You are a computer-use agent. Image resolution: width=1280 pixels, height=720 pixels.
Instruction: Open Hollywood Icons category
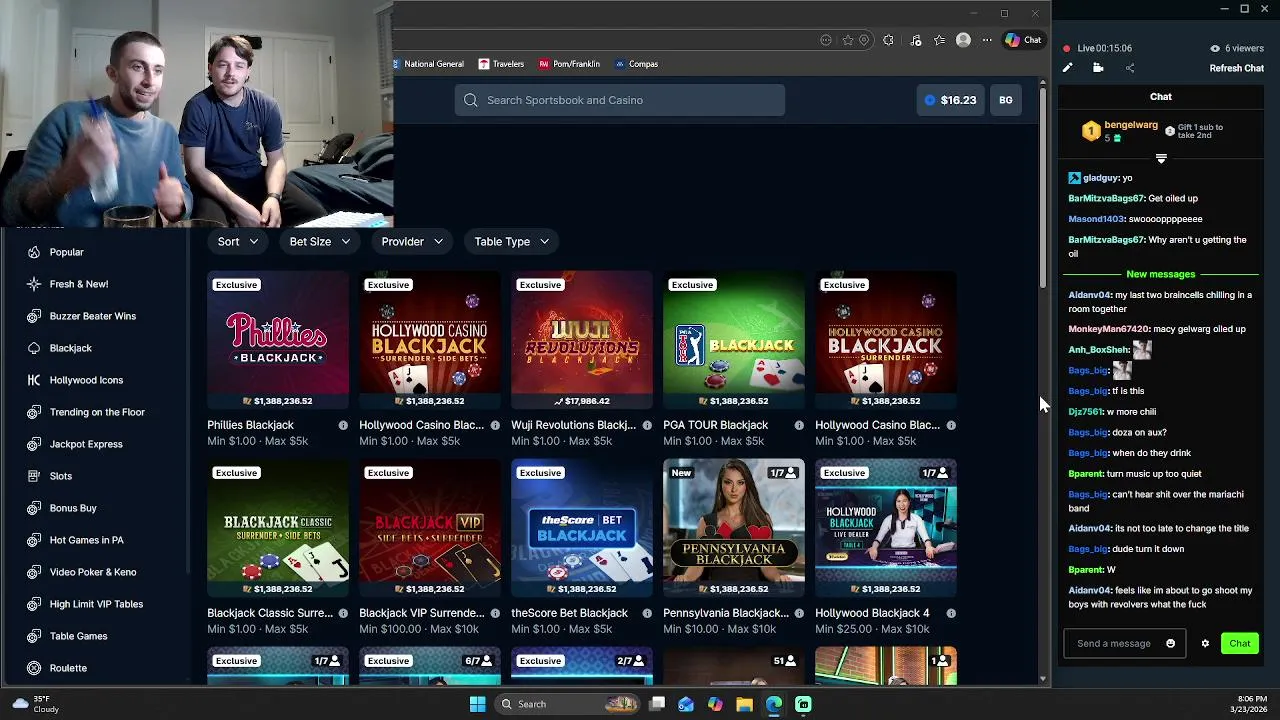(x=86, y=380)
